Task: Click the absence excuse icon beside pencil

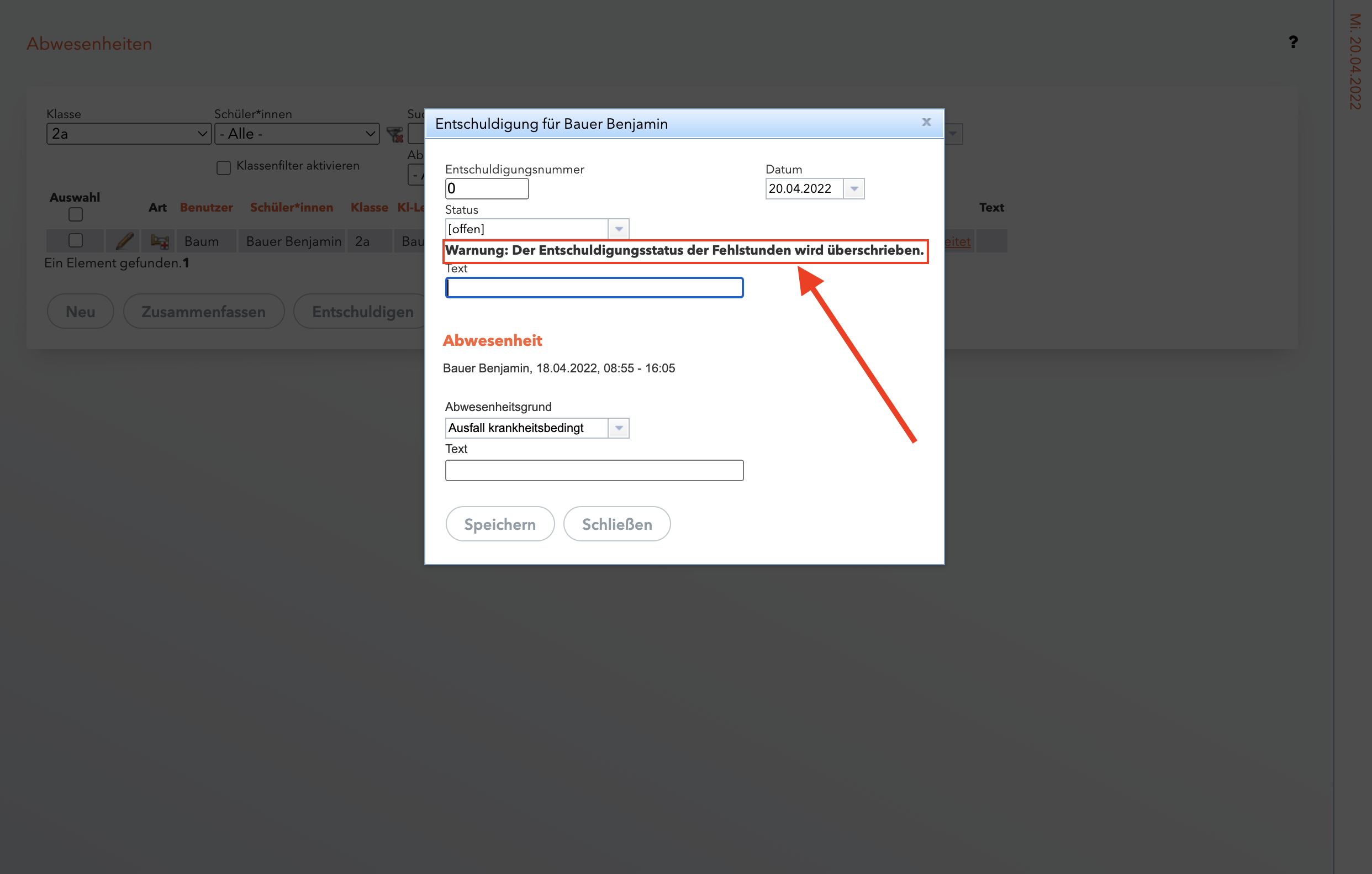Action: pyautogui.click(x=160, y=241)
